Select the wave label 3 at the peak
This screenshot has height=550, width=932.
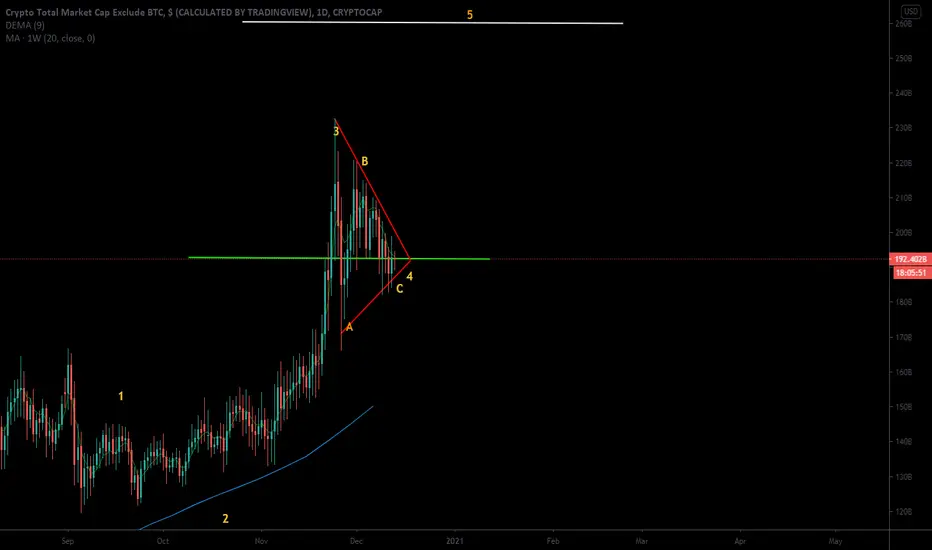[x=336, y=131]
